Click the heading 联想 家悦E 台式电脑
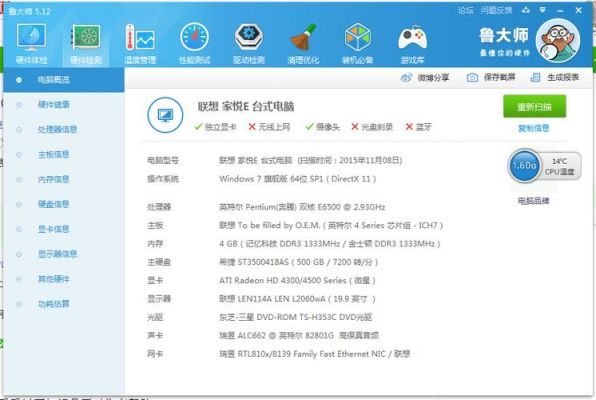Viewport: 596px width, 400px height. 246,106
